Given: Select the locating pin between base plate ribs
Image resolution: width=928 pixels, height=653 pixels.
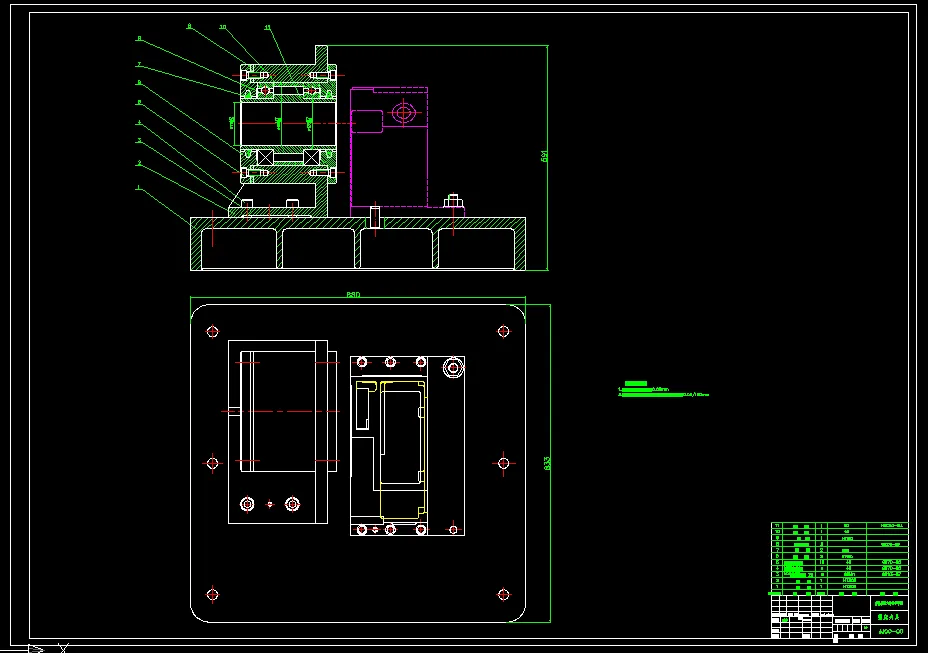Looking at the screenshot, I should (375, 217).
